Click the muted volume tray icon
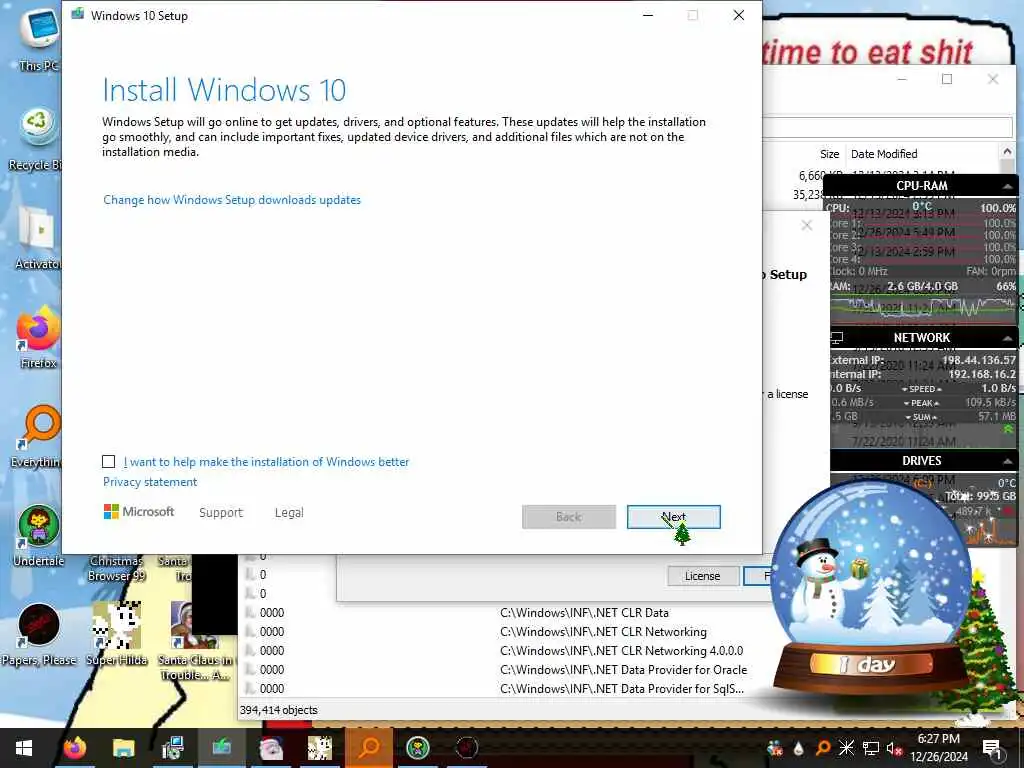The image size is (1024, 768). [894, 748]
